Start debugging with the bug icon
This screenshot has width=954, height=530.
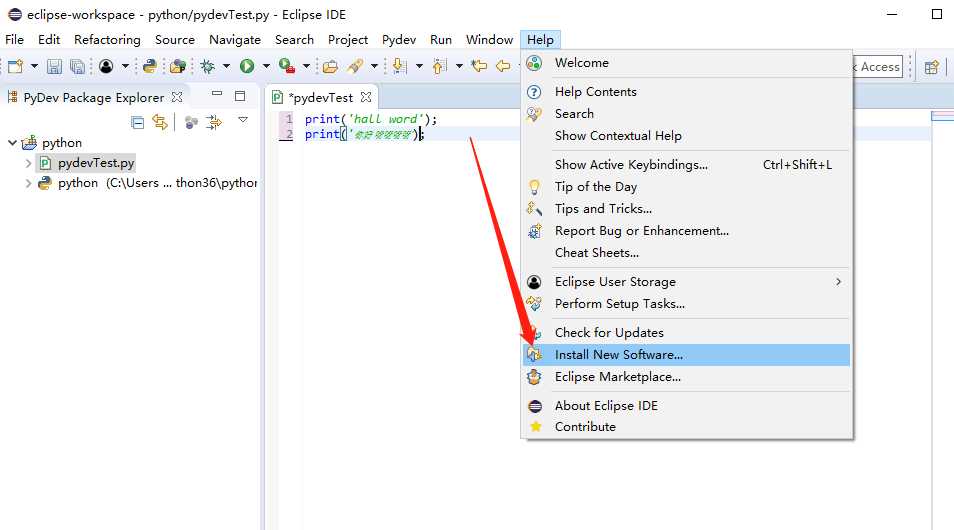click(x=207, y=66)
